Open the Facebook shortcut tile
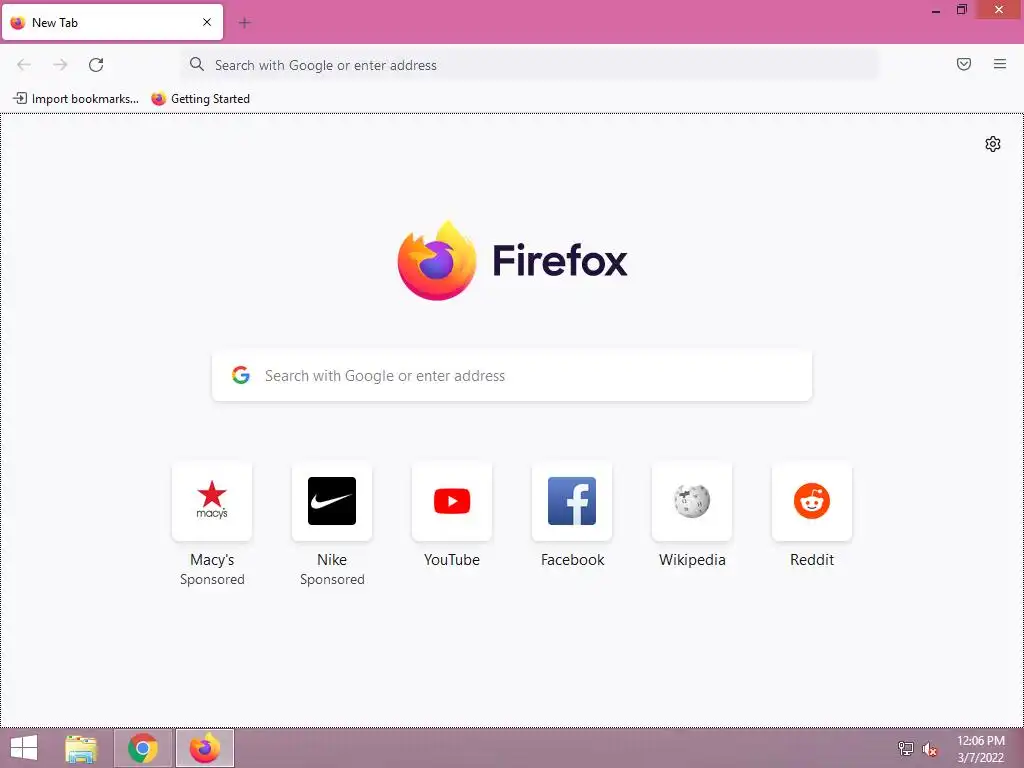 tap(572, 501)
